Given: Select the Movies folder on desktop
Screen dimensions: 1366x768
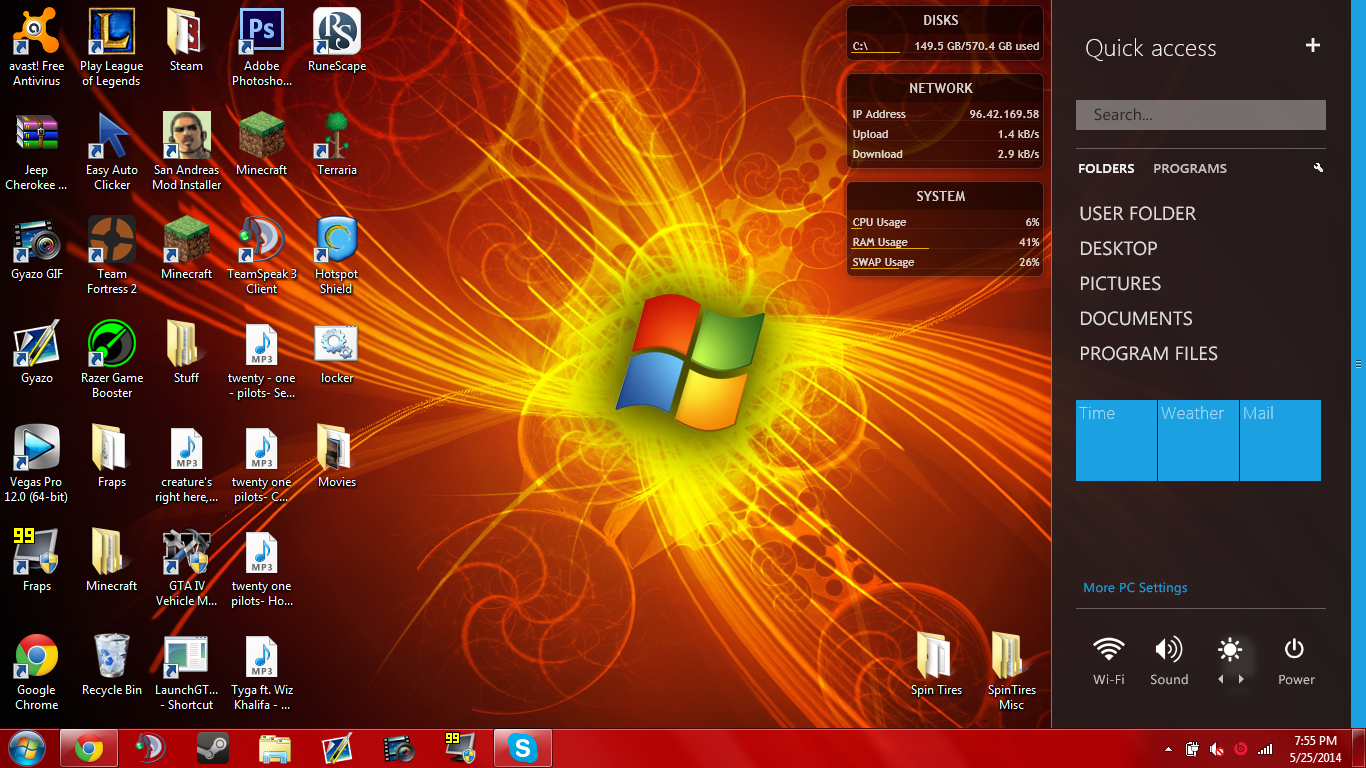Looking at the screenshot, I should pyautogui.click(x=337, y=456).
